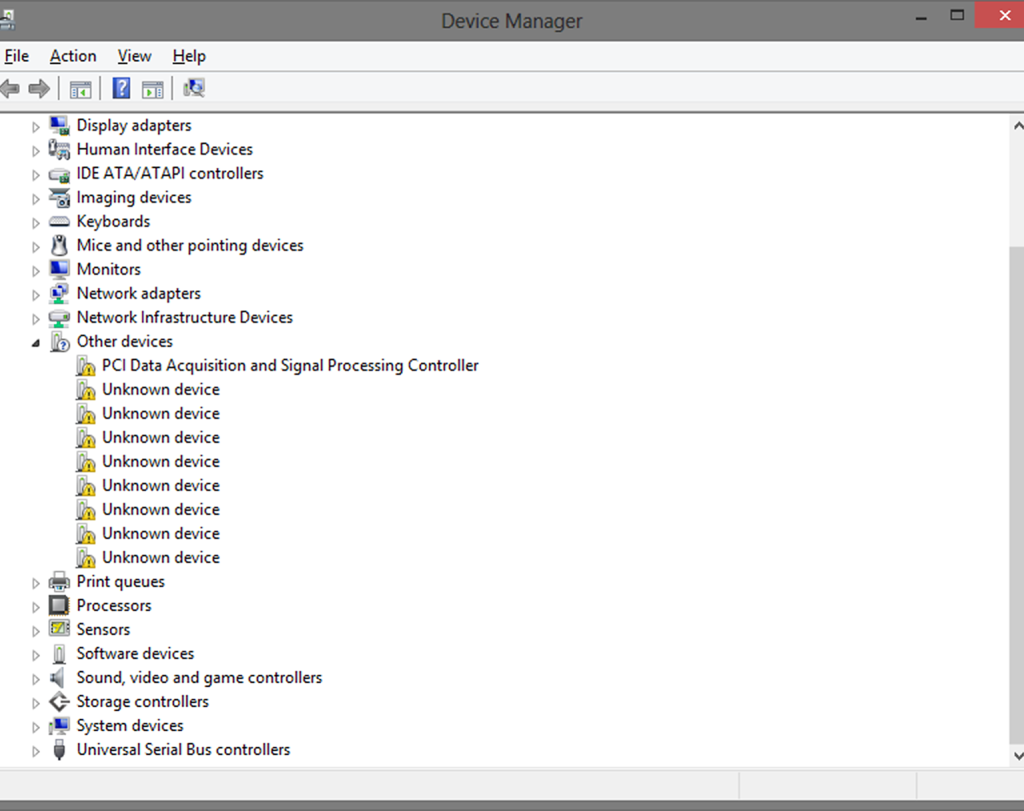Click the speaker icon for Sound controllers
Screen dimensions: 1024x811
coord(58,678)
